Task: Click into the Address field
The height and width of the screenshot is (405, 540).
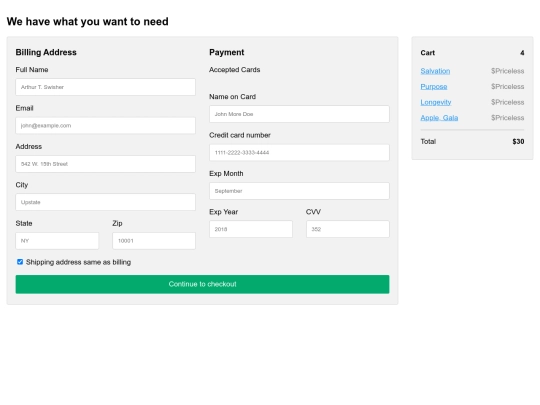Action: (x=105, y=164)
